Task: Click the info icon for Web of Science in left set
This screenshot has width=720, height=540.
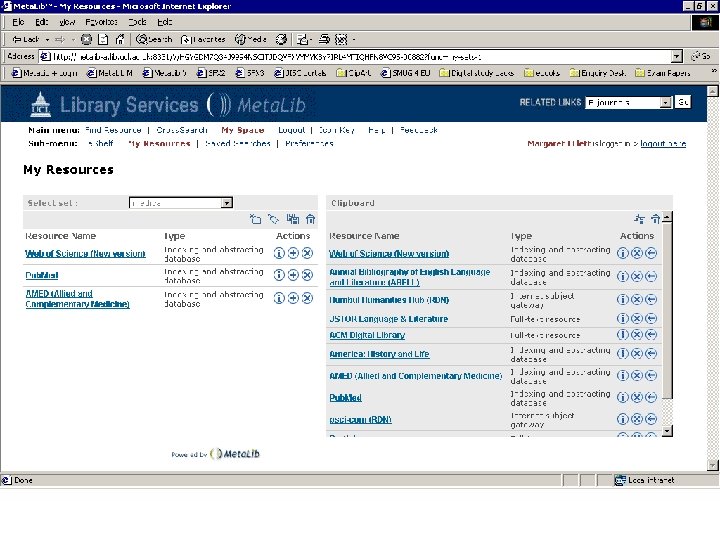Action: click(279, 253)
